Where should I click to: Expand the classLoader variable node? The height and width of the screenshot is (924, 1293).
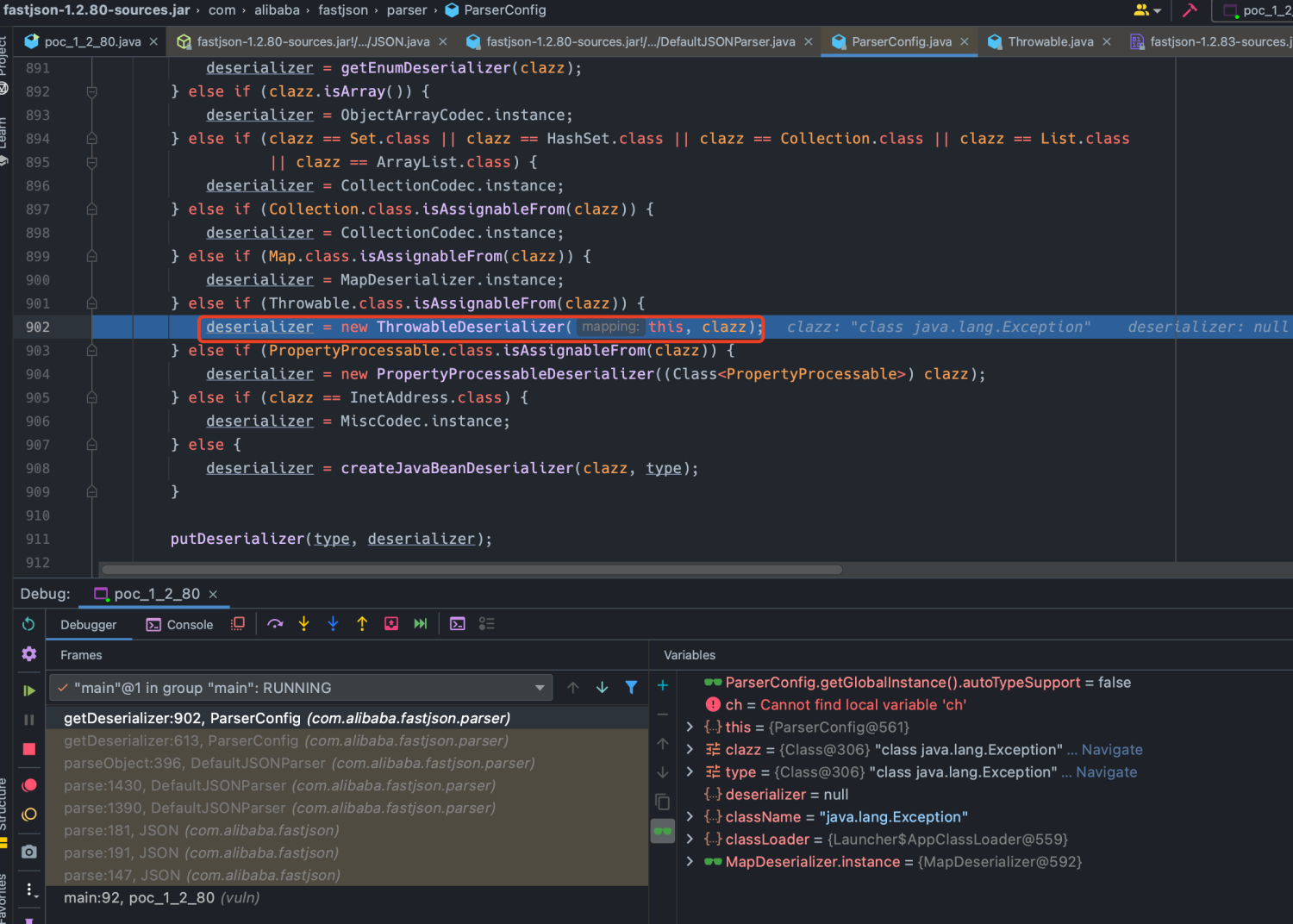point(690,840)
